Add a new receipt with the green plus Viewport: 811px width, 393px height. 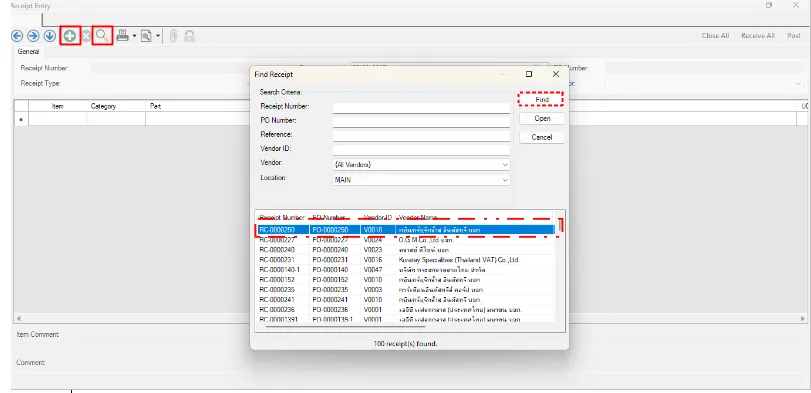(x=70, y=36)
